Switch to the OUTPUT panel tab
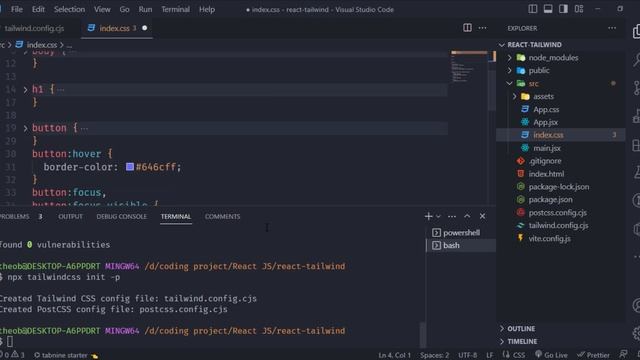This screenshot has height=360, width=640. (x=70, y=216)
